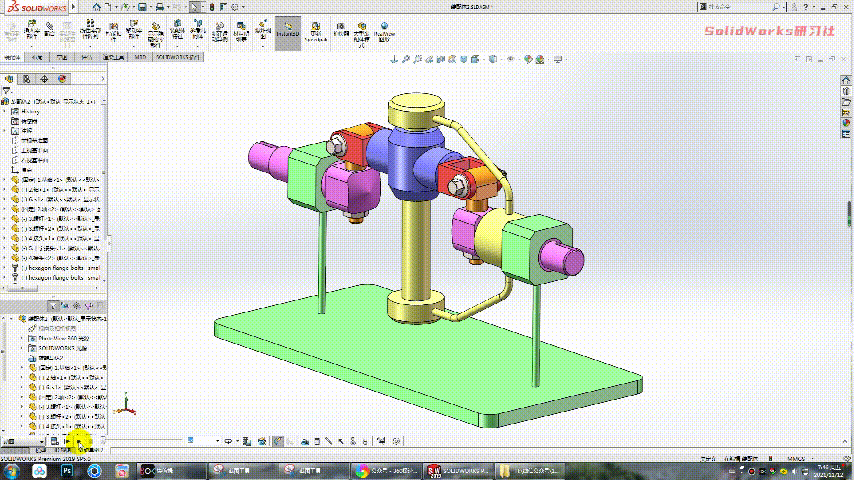Viewport: 854px width, 480px height.
Task: Click the Save icon in the top toolbar
Action: [x=142, y=7]
